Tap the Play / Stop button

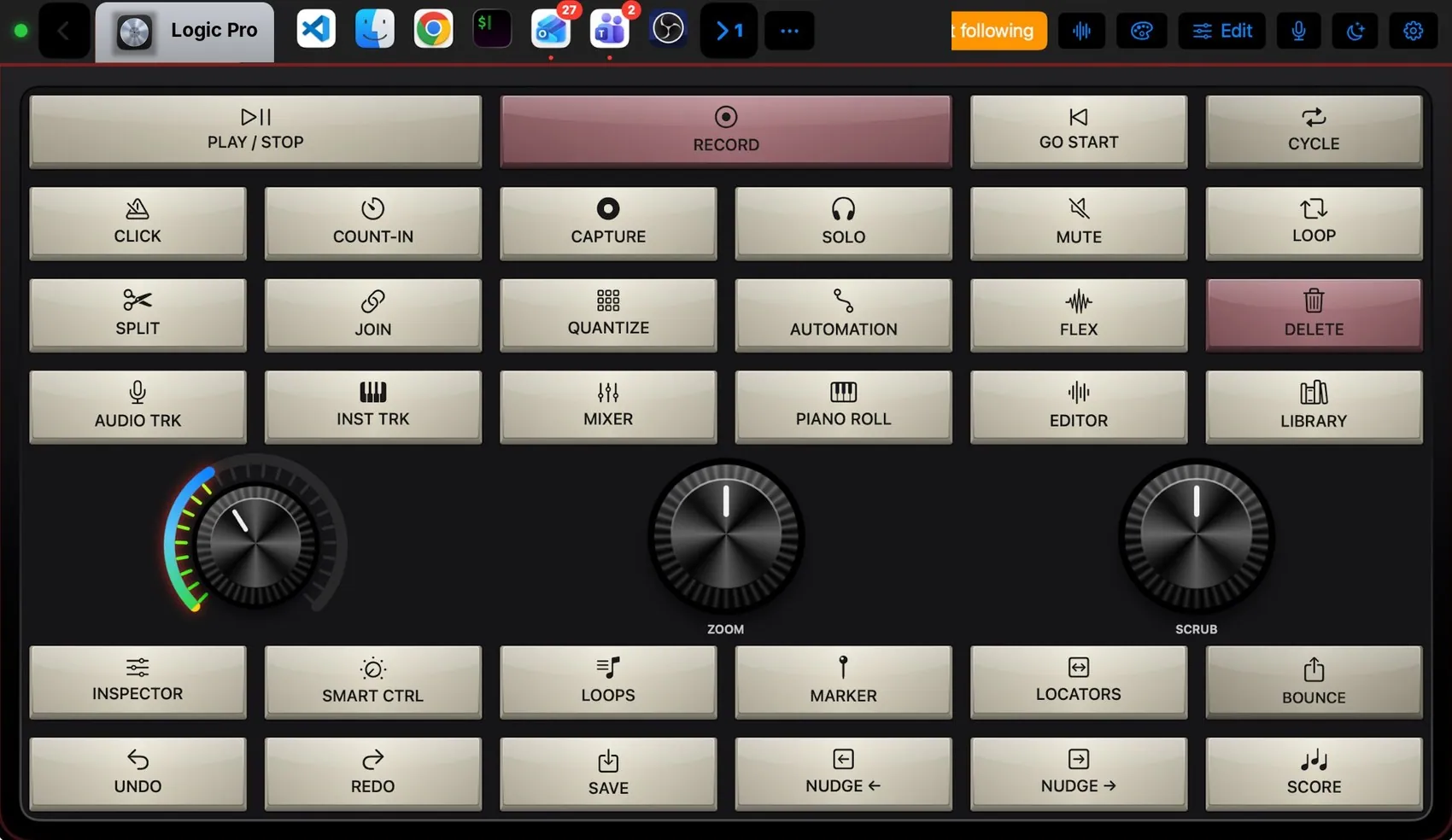pos(255,131)
